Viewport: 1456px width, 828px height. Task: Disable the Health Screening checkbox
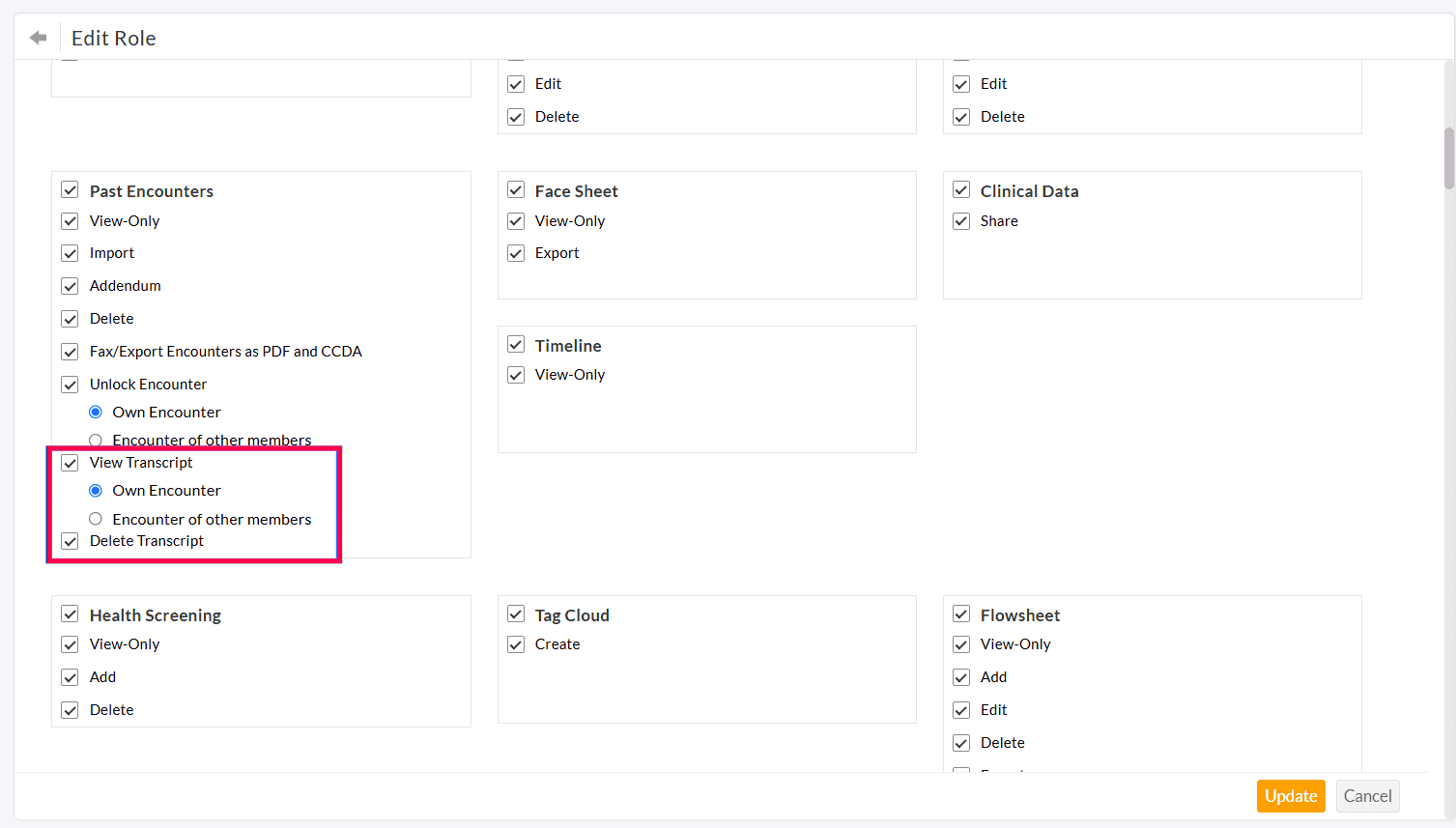tap(70, 614)
